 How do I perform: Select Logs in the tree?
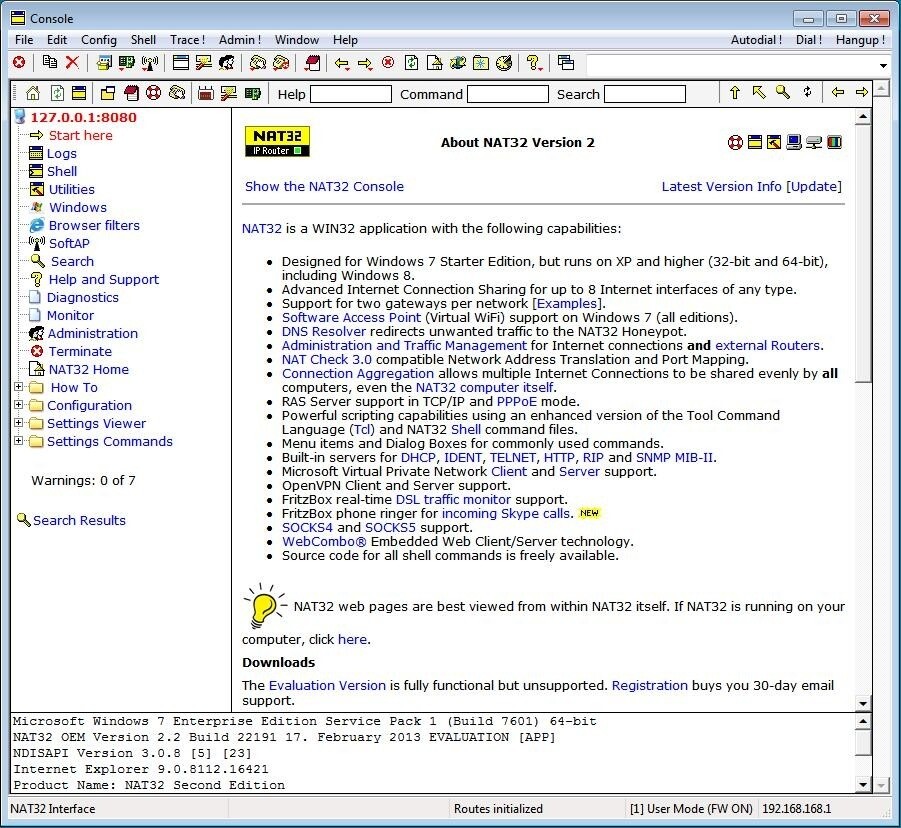61,153
